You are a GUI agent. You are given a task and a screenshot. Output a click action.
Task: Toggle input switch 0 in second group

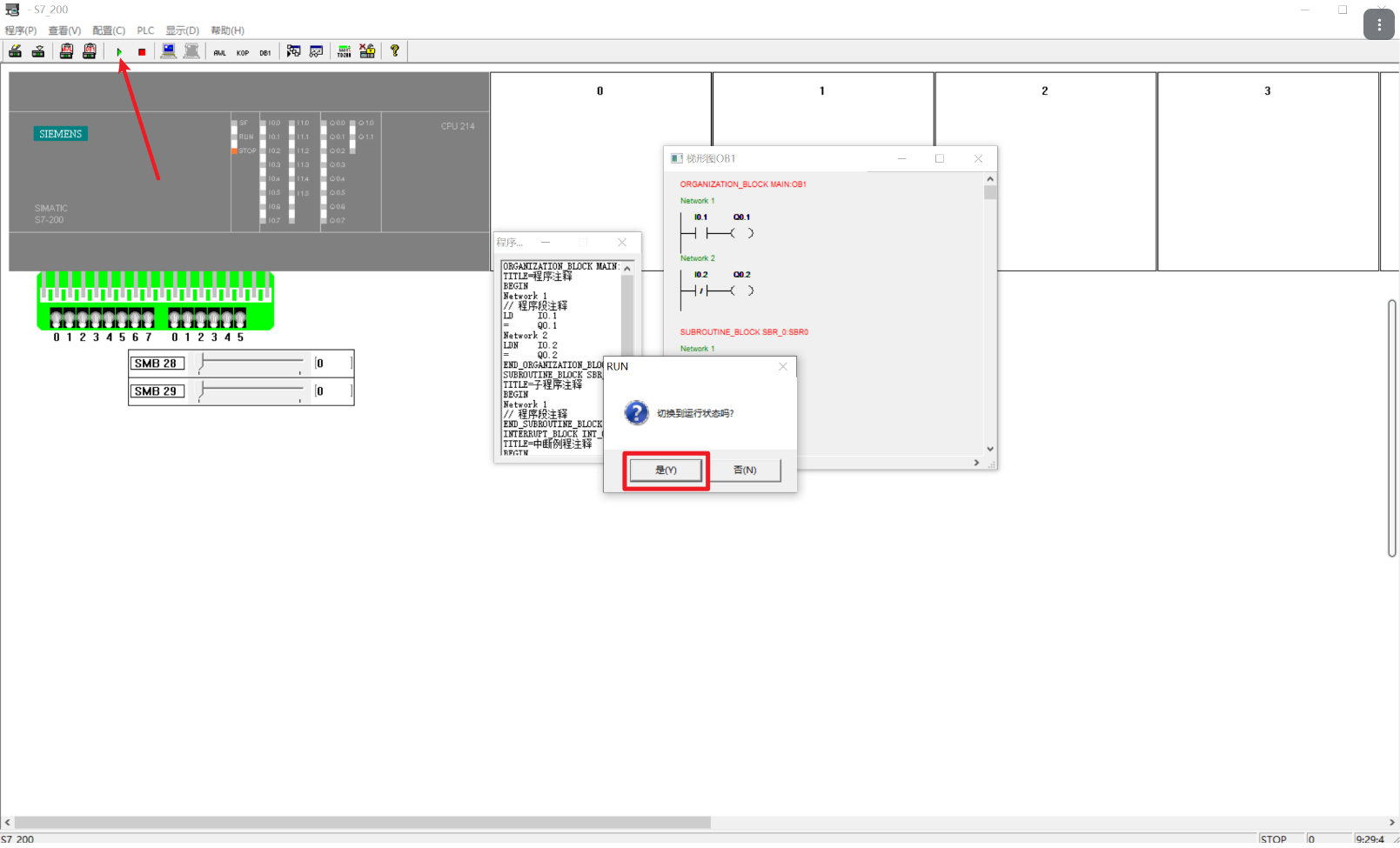pos(174,318)
